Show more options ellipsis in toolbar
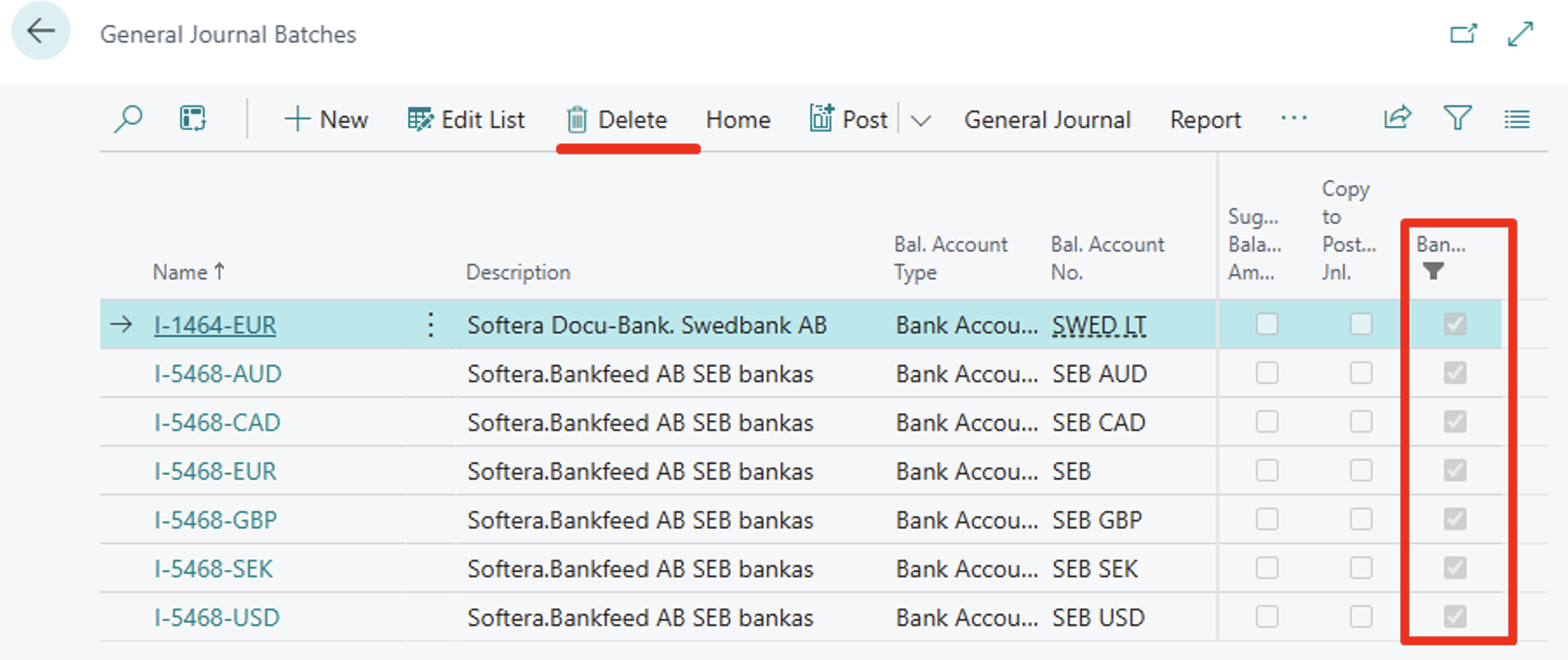The width and height of the screenshot is (1568, 660). click(x=1294, y=119)
